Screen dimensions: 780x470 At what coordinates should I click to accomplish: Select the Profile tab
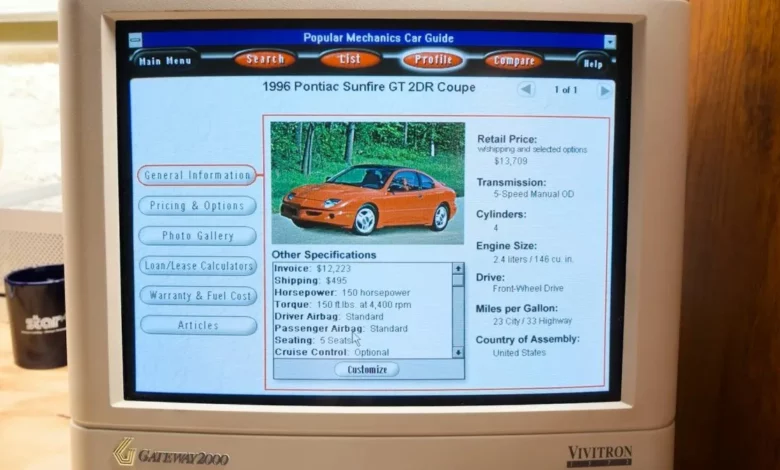point(432,60)
